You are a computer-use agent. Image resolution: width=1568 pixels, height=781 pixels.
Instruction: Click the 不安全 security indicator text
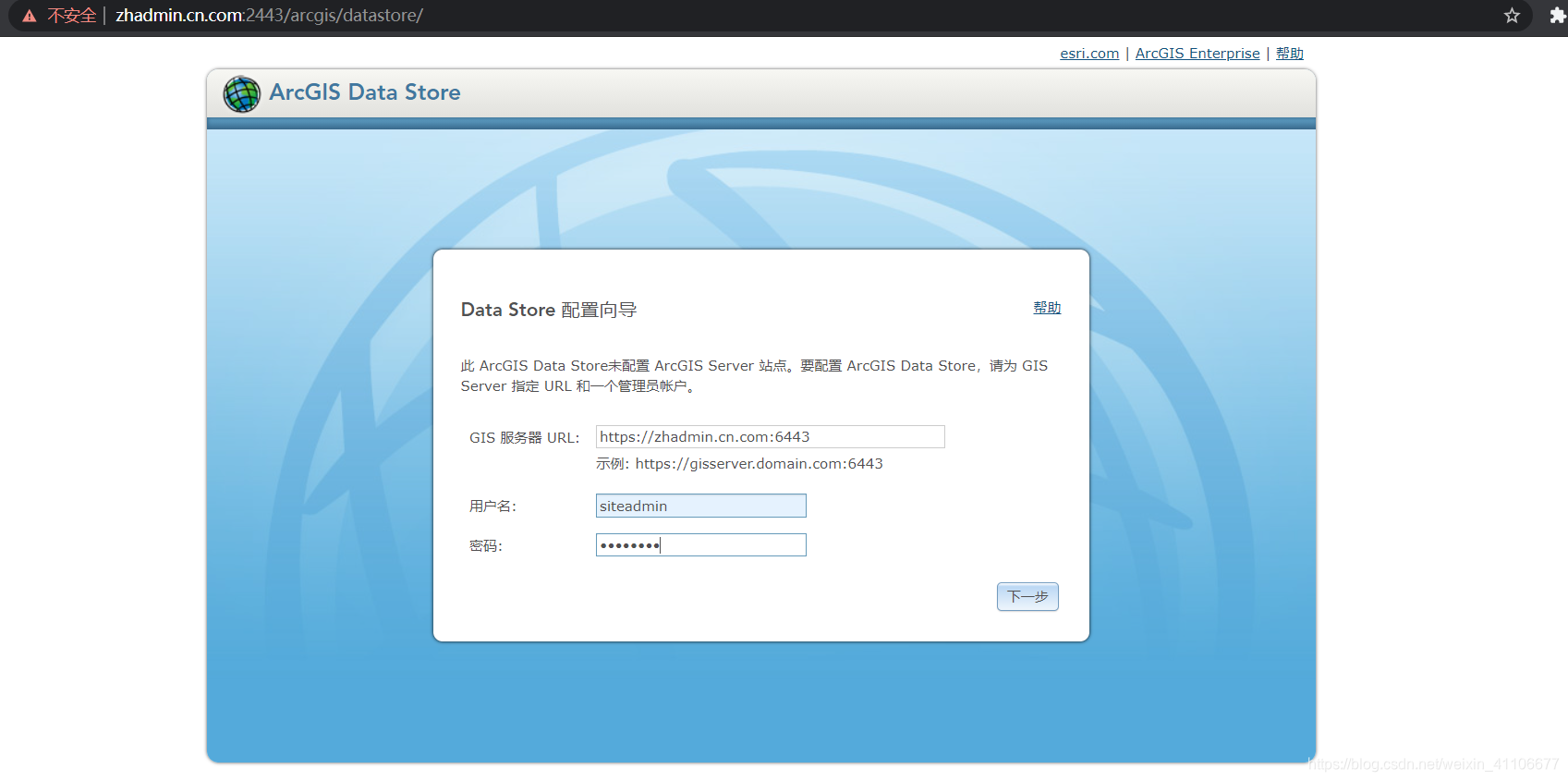tap(72, 16)
